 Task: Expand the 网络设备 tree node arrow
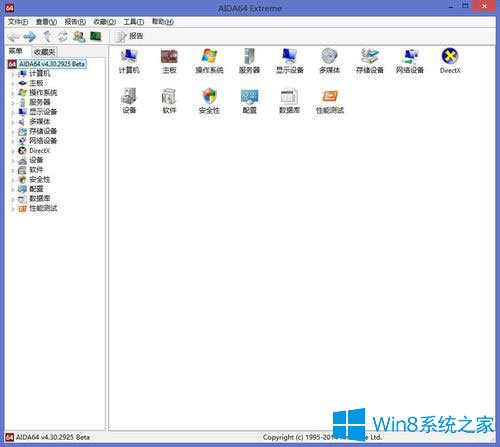(13, 141)
